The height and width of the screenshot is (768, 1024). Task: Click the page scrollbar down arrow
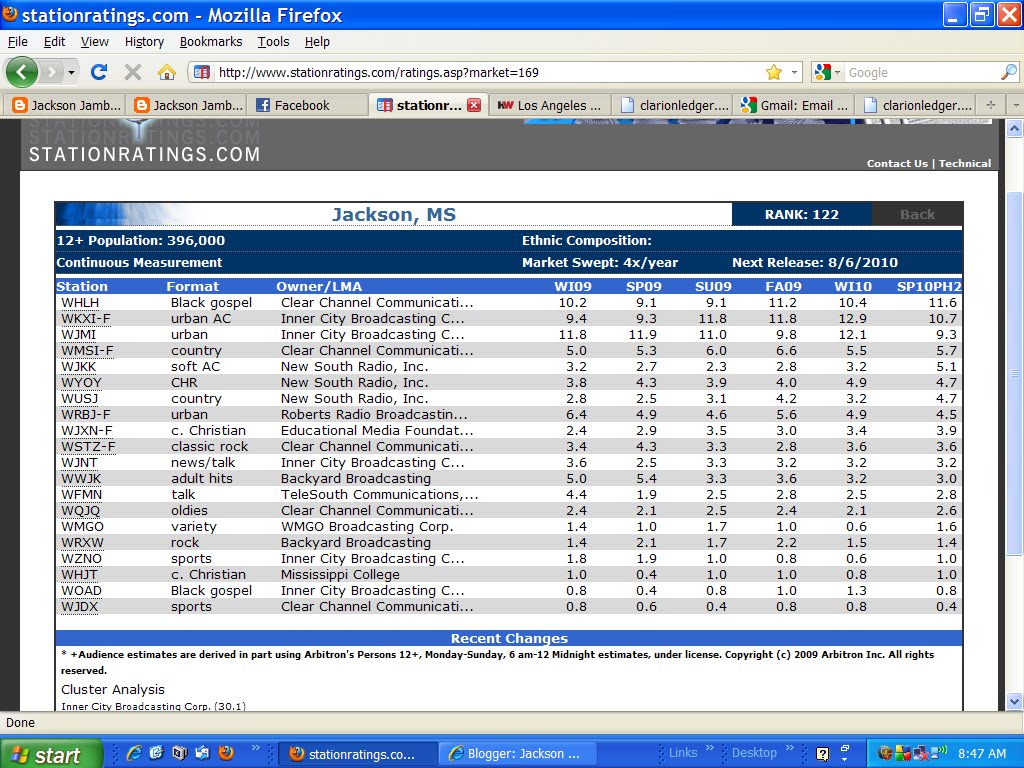[x=1014, y=702]
